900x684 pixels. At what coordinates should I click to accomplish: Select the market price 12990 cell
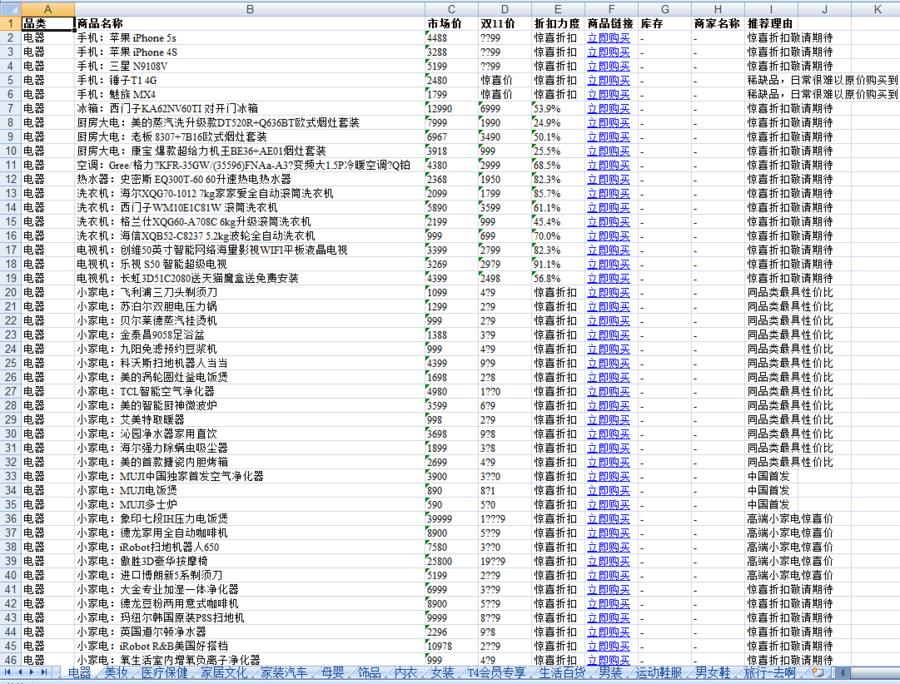click(452, 108)
